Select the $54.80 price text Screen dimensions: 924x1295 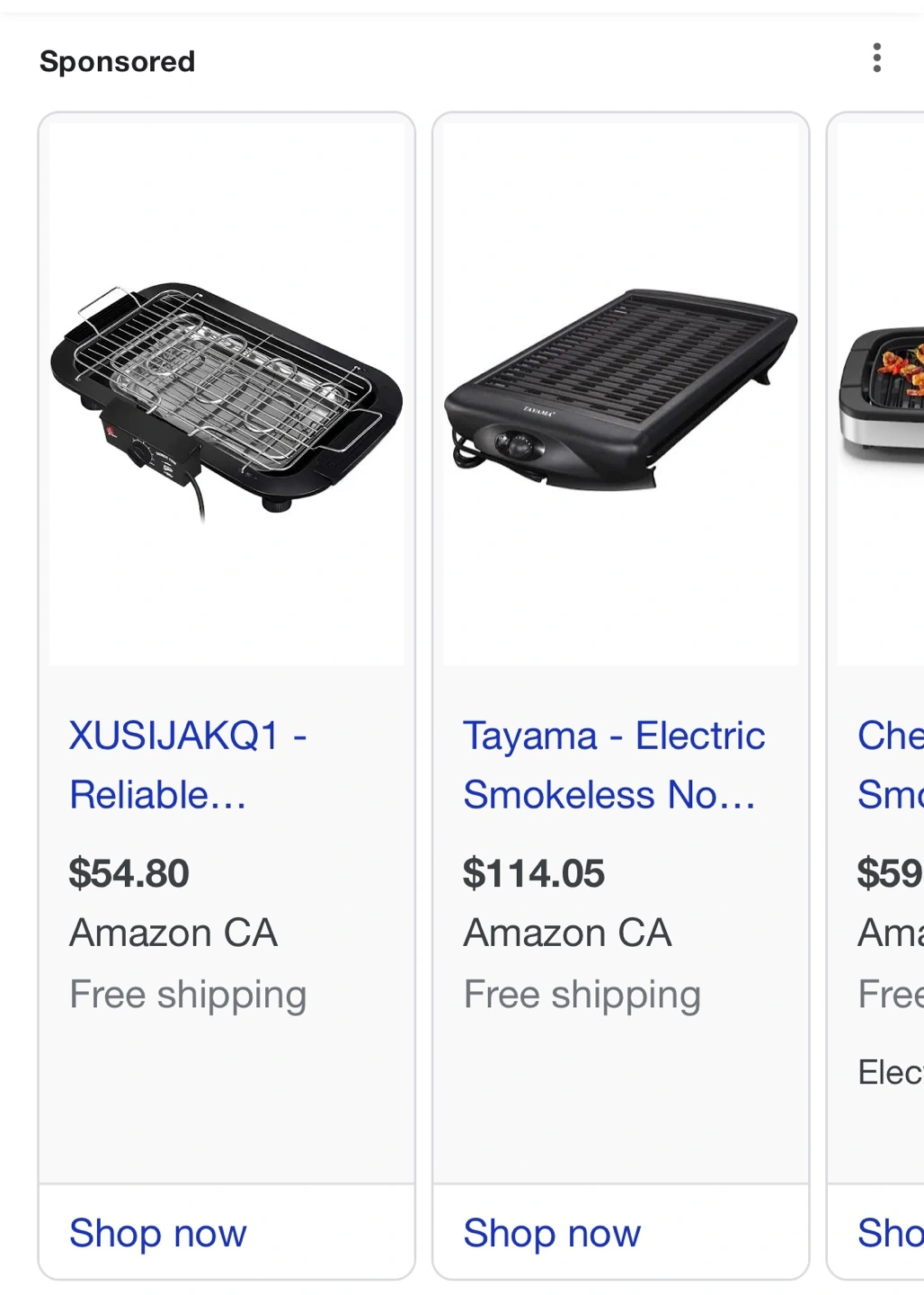(x=129, y=873)
